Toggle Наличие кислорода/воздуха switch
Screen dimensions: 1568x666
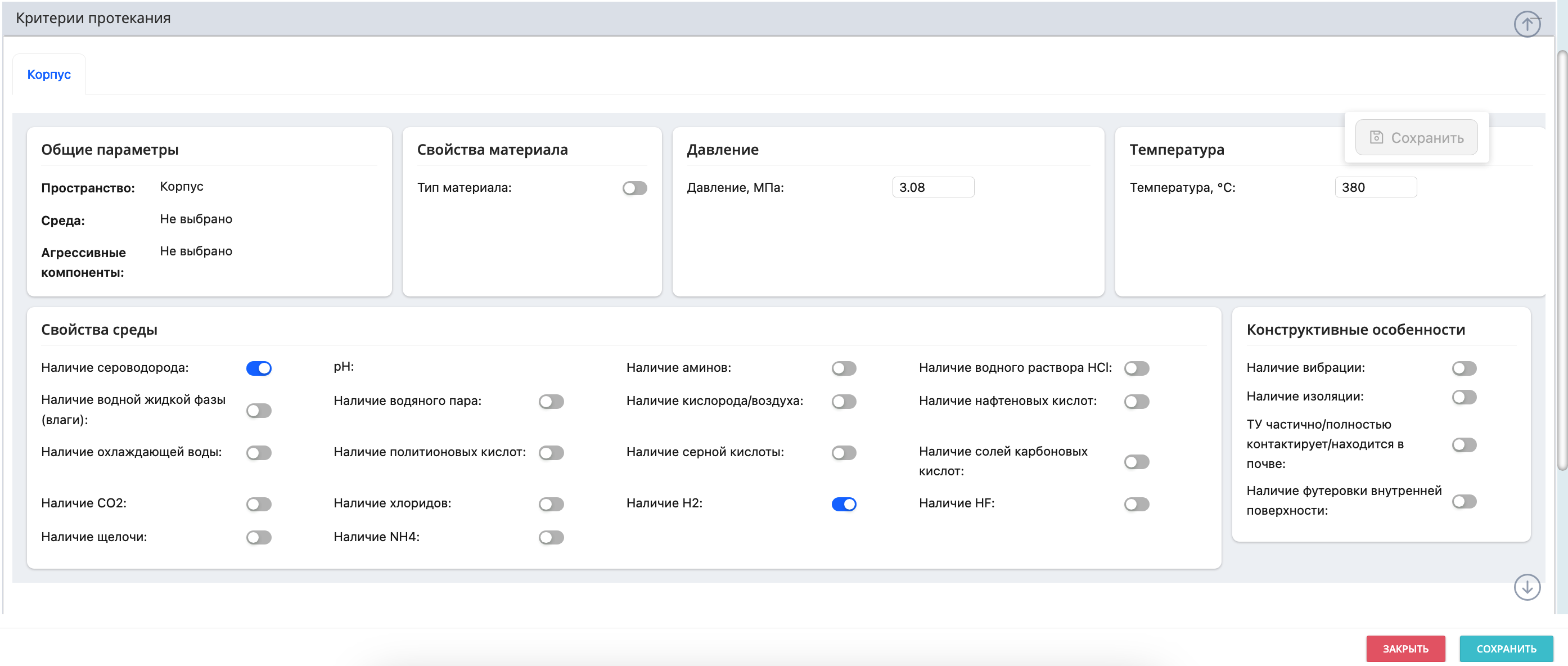click(x=844, y=402)
